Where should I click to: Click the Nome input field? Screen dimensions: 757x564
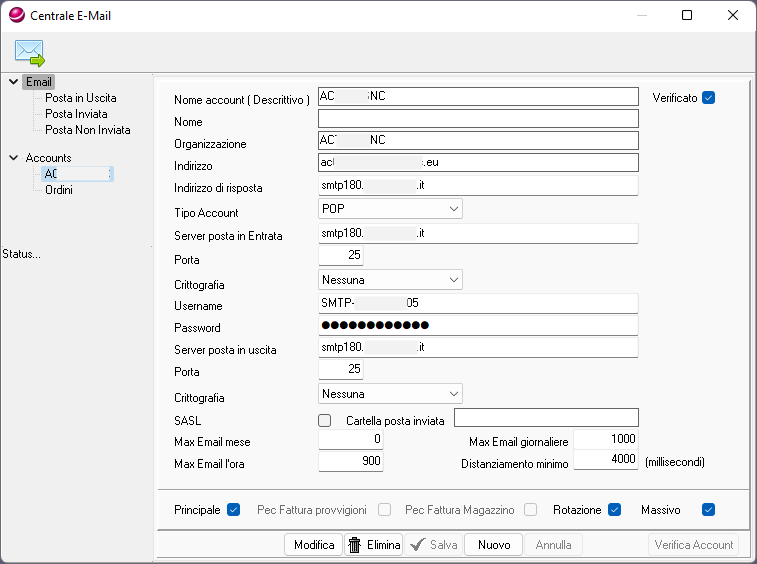tap(477, 119)
